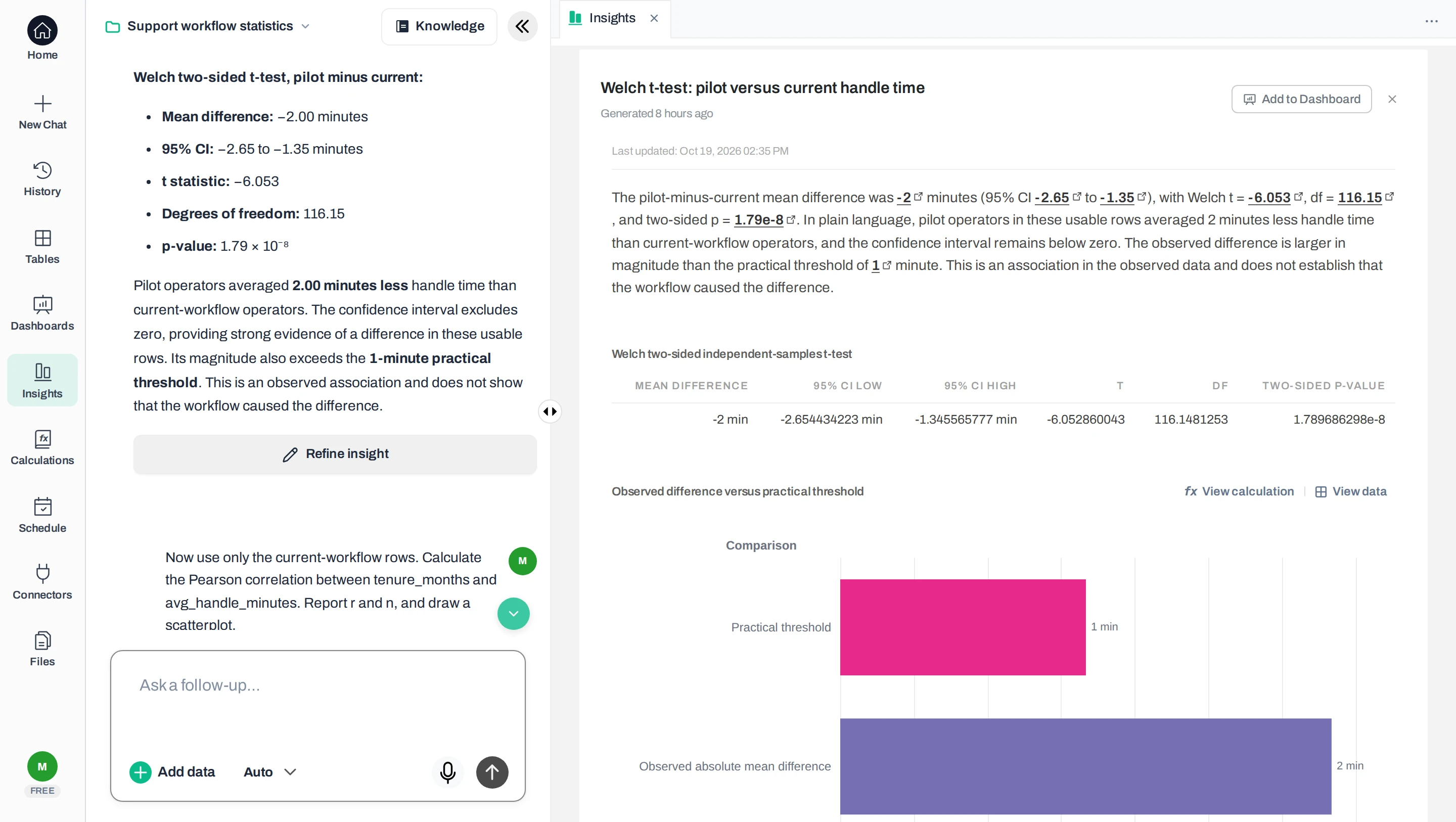Click the green scroll-down chevron button

tap(513, 613)
